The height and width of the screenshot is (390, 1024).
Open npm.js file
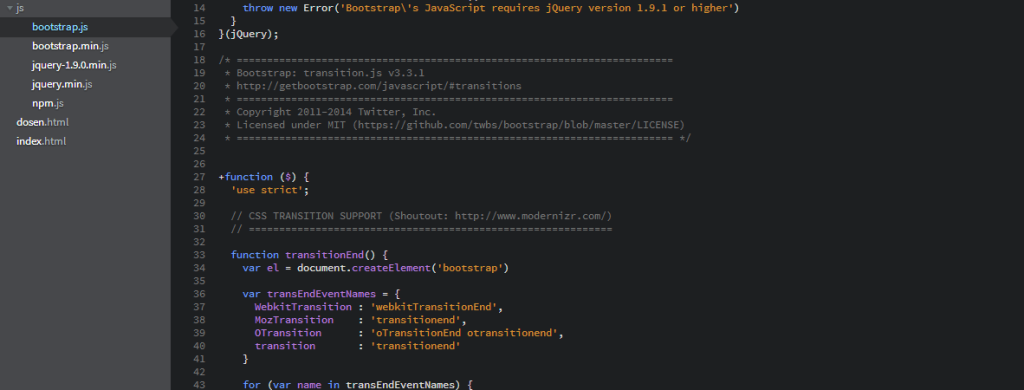tap(48, 103)
